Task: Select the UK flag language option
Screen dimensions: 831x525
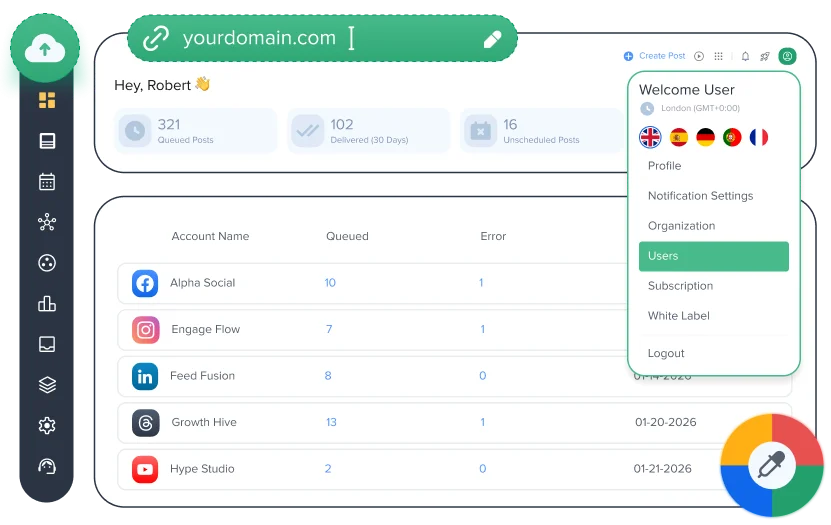Action: (650, 137)
